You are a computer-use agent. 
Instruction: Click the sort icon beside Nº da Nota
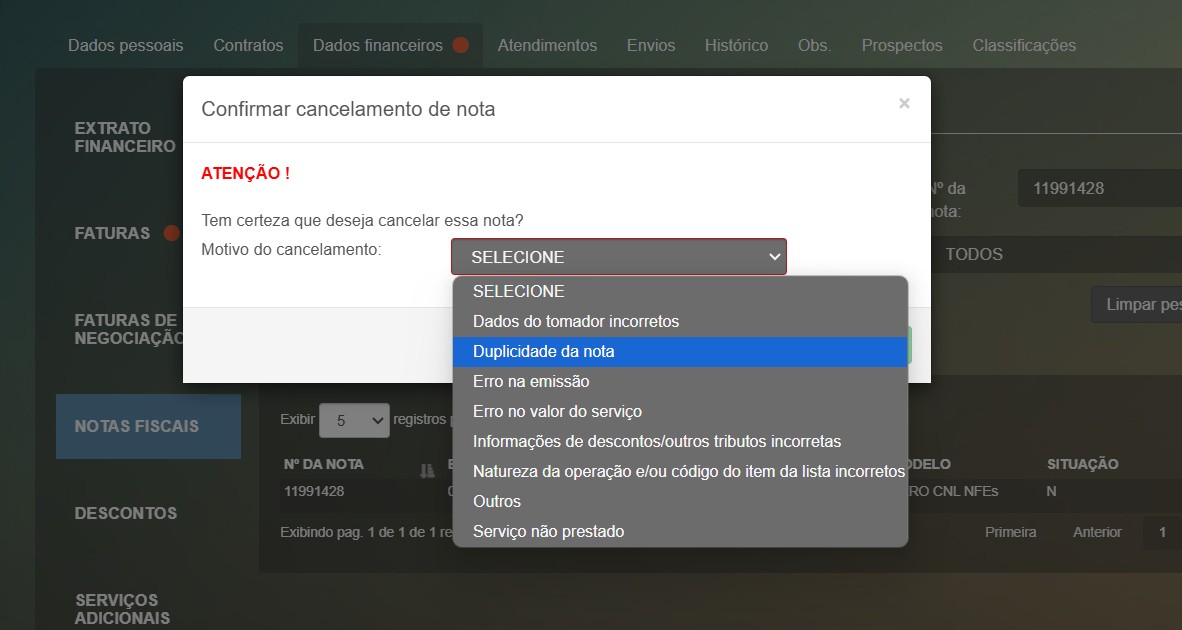(429, 466)
